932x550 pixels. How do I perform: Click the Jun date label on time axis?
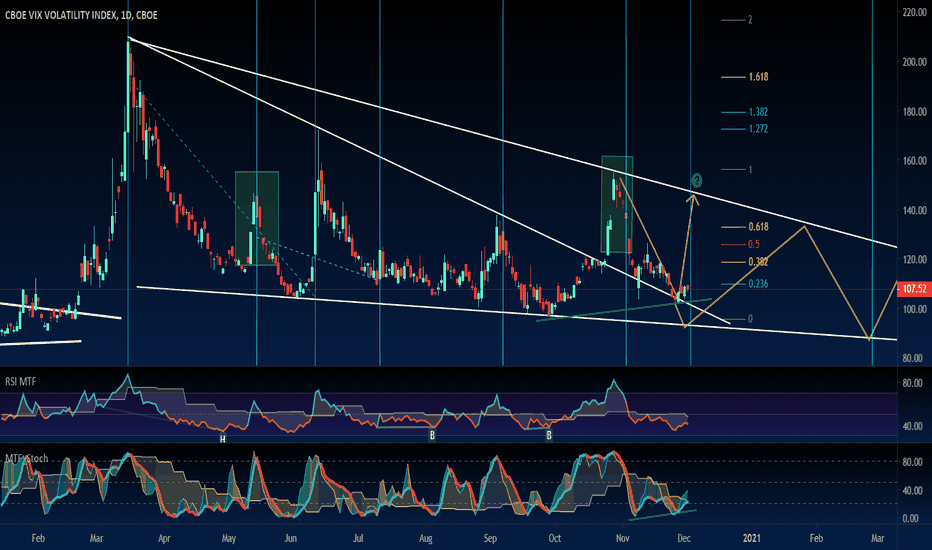click(291, 539)
